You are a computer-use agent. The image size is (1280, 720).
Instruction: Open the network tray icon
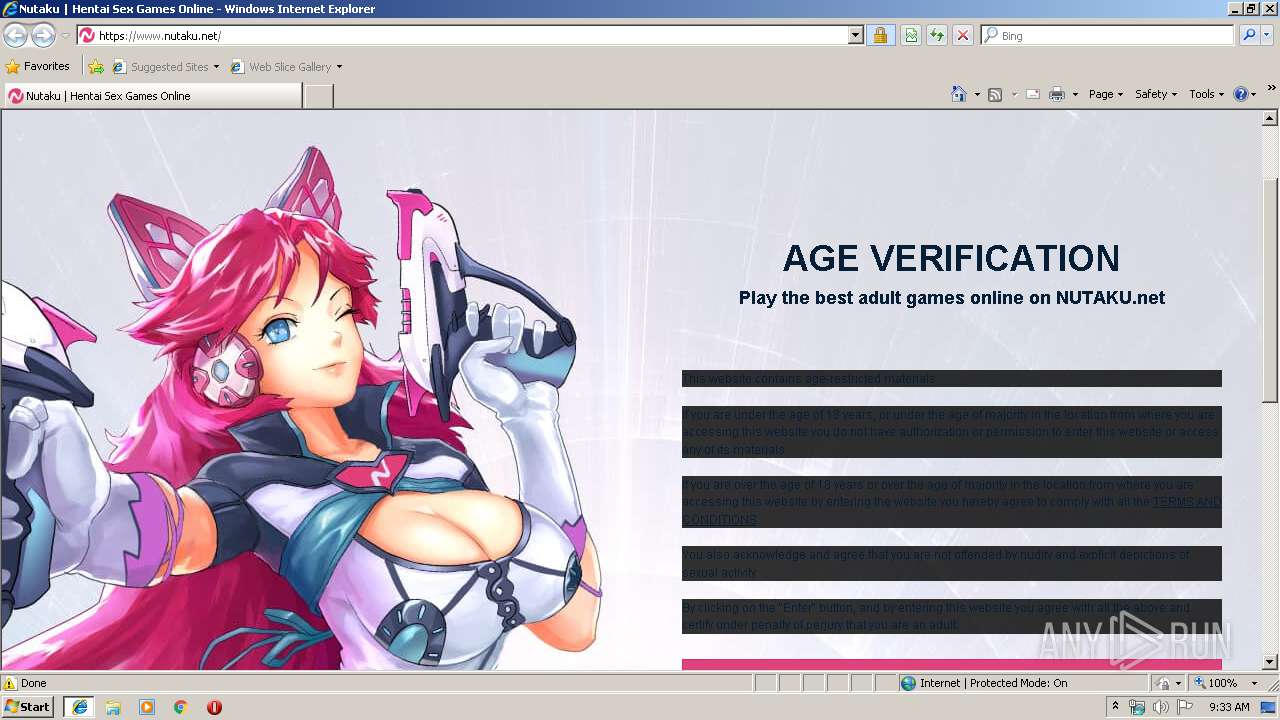point(1137,707)
